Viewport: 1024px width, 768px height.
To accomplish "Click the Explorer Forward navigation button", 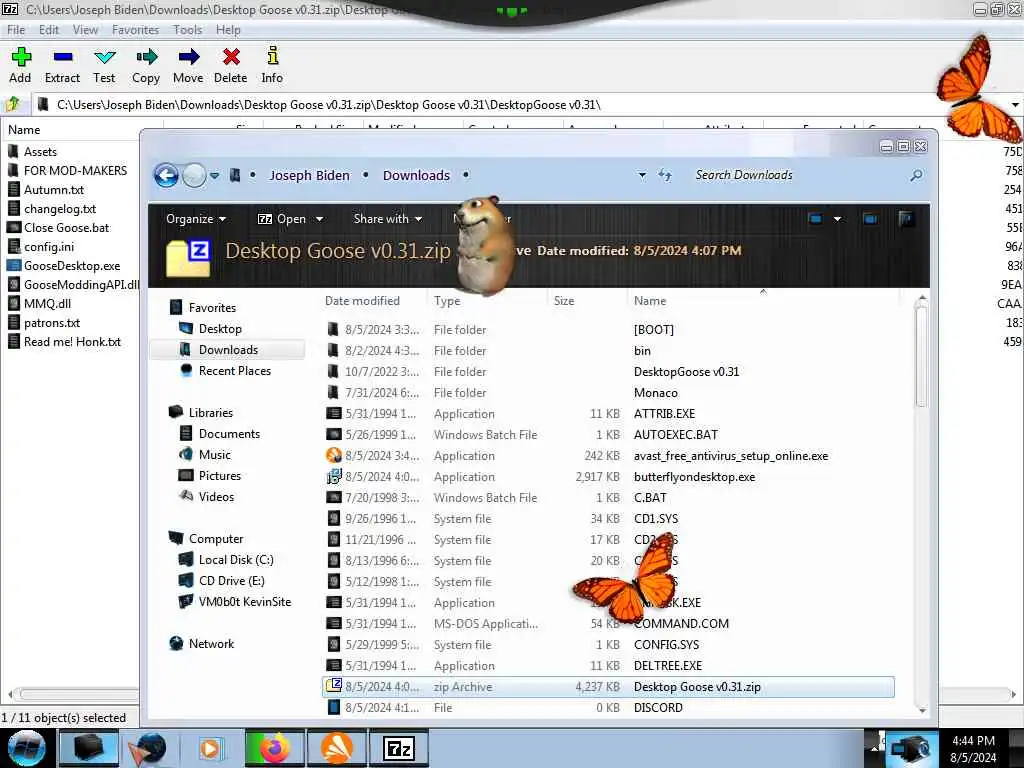I will pyautogui.click(x=194, y=175).
